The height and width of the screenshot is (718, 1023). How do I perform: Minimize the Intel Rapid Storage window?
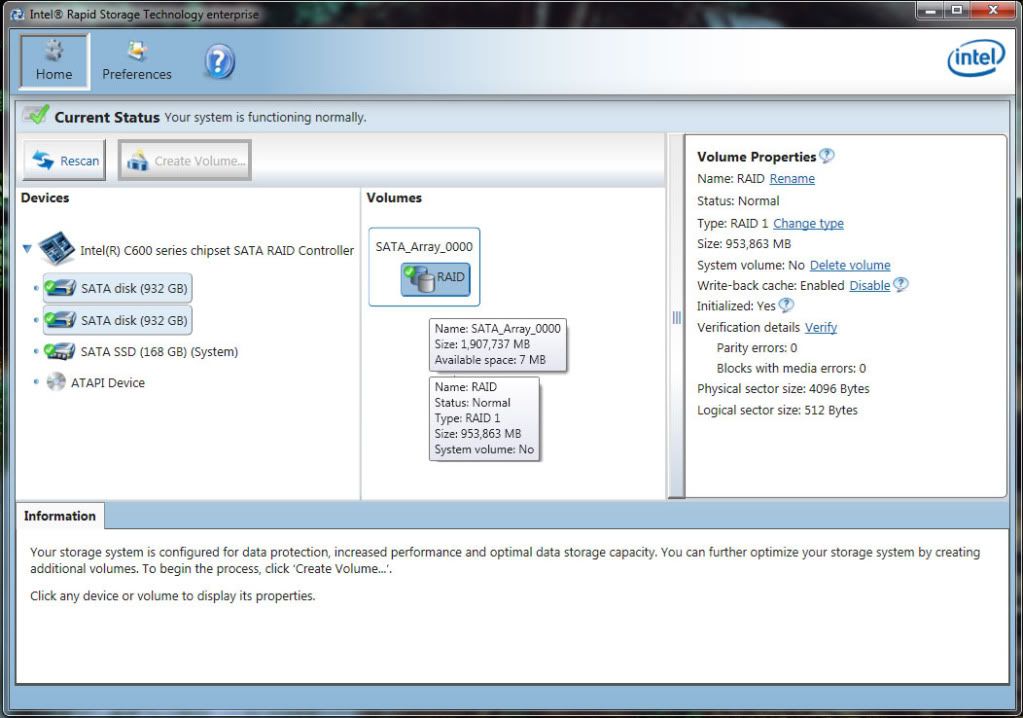(x=930, y=10)
